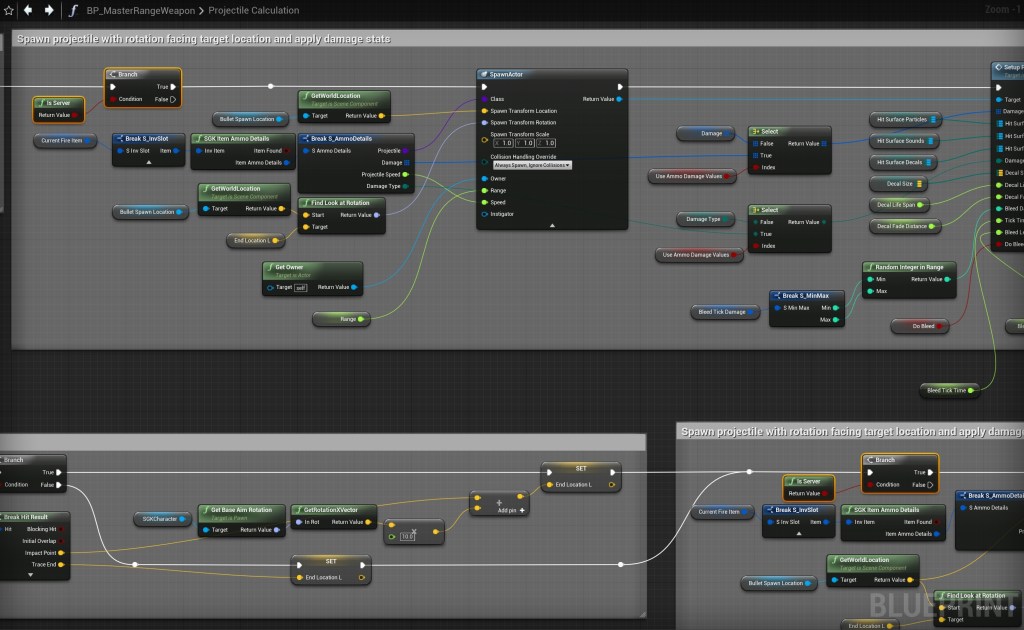
Task: Click the favorite star icon in breadcrumb bar
Action: pos(9,10)
